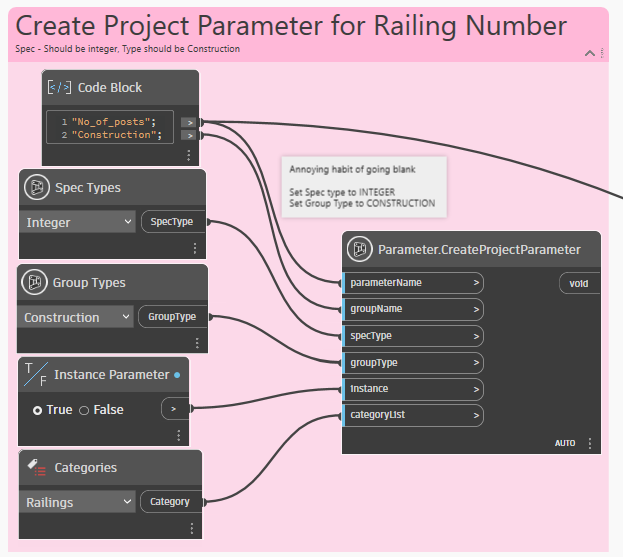The height and width of the screenshot is (557, 623).
Task: Collapse the Create Project Parameter group
Action: (590, 52)
